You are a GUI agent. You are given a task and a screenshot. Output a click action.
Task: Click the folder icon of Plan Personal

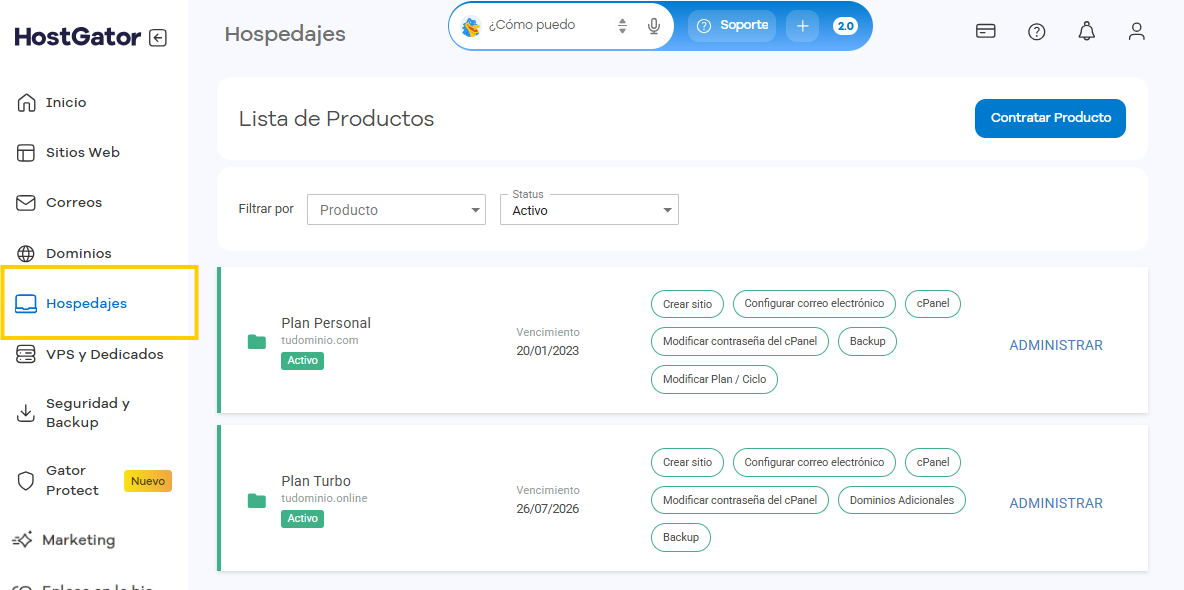coord(257,341)
